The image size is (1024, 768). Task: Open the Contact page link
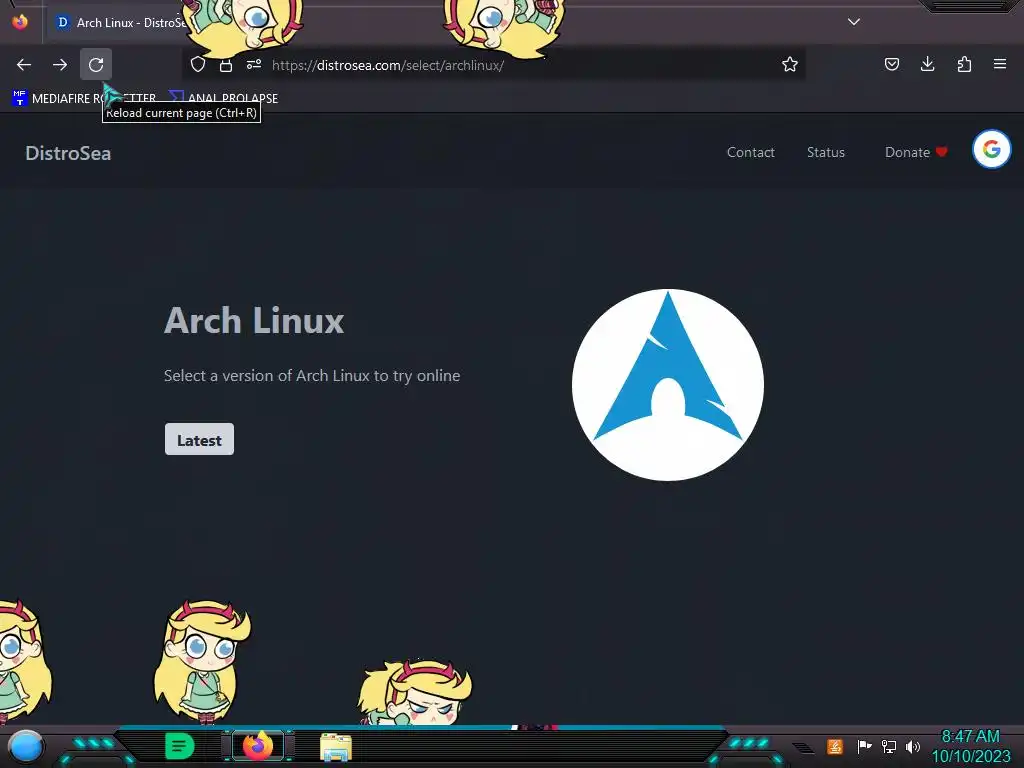click(x=750, y=152)
